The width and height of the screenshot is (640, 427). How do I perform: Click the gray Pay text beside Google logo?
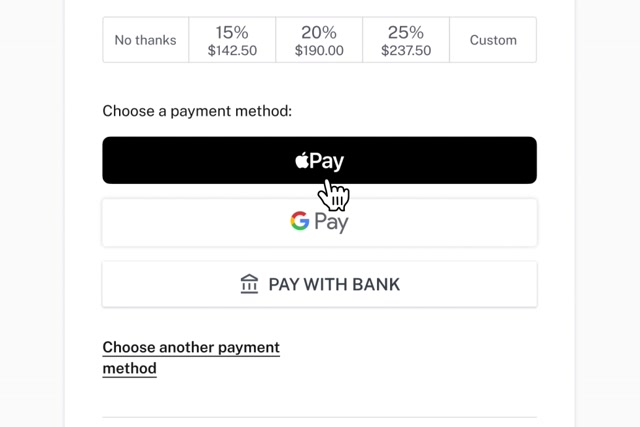tap(331, 222)
